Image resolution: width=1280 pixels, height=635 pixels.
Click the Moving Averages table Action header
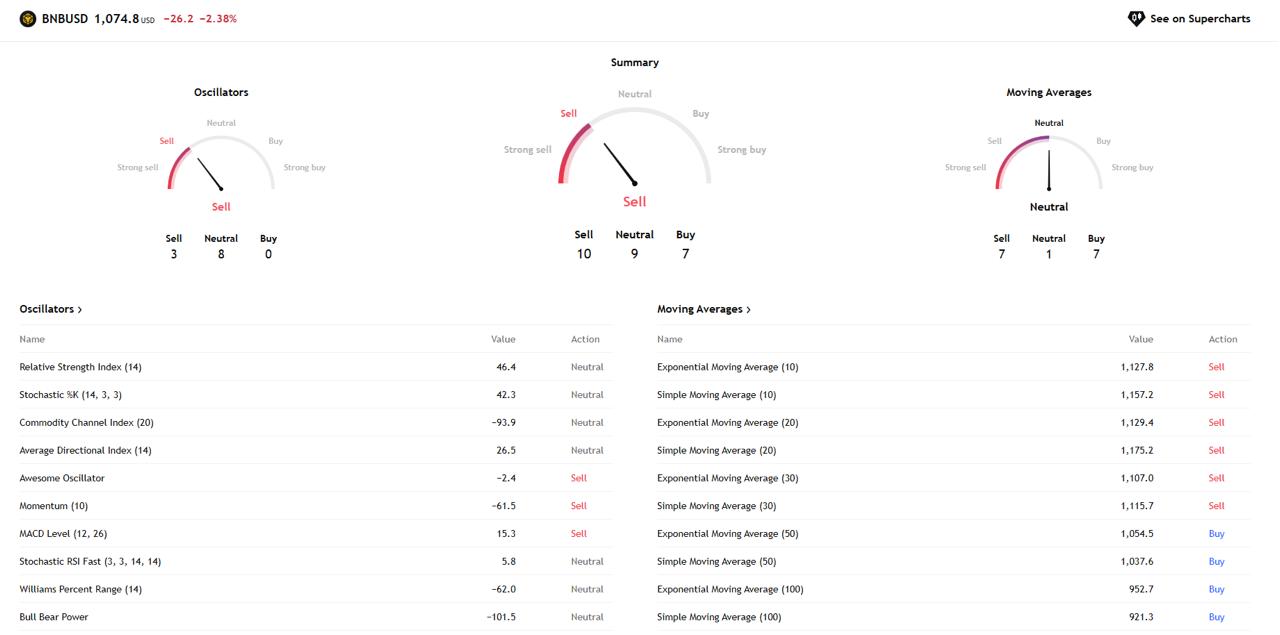point(1222,339)
